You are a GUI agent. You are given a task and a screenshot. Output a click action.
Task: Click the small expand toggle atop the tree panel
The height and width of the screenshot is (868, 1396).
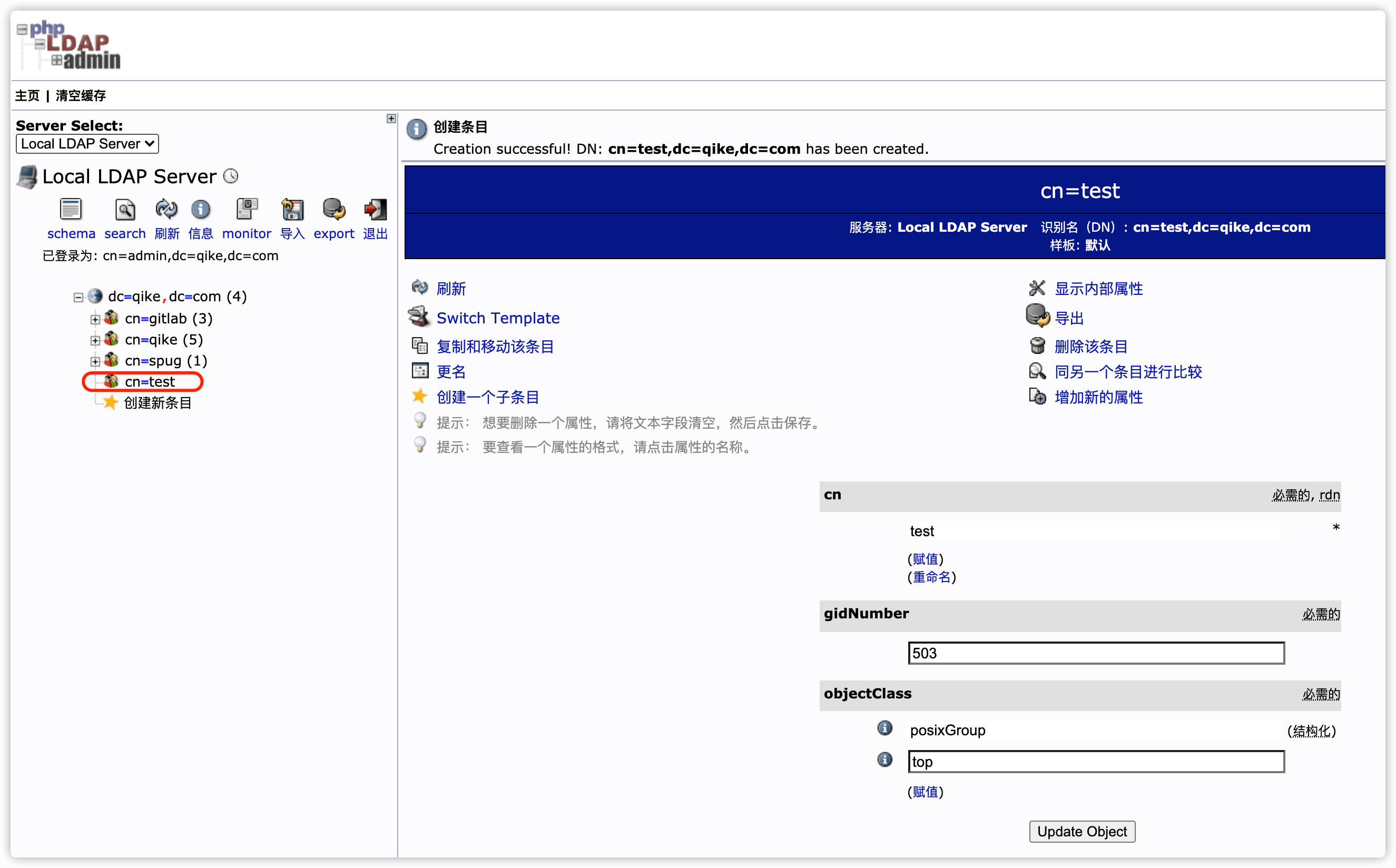(x=391, y=119)
